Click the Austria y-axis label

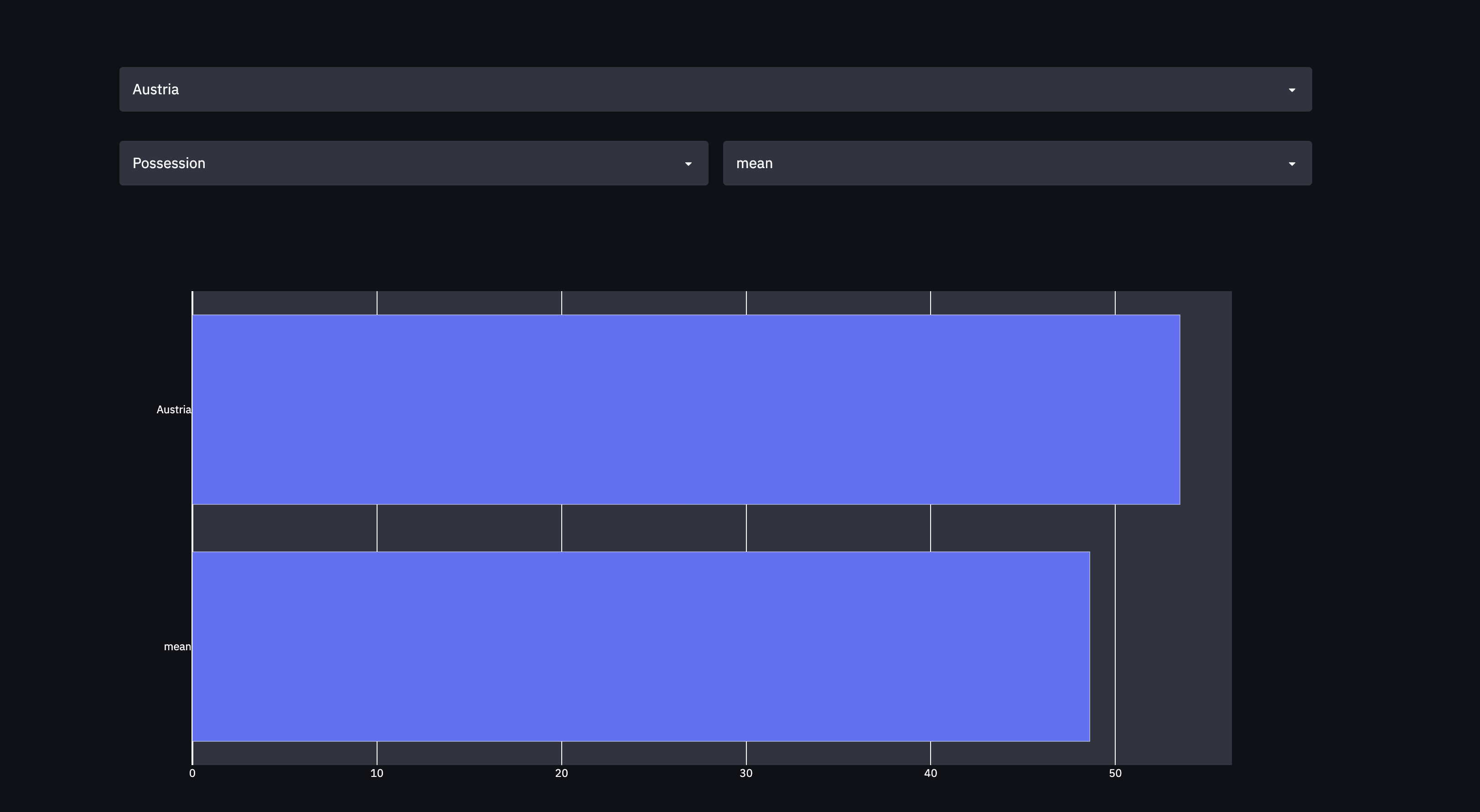tap(174, 410)
